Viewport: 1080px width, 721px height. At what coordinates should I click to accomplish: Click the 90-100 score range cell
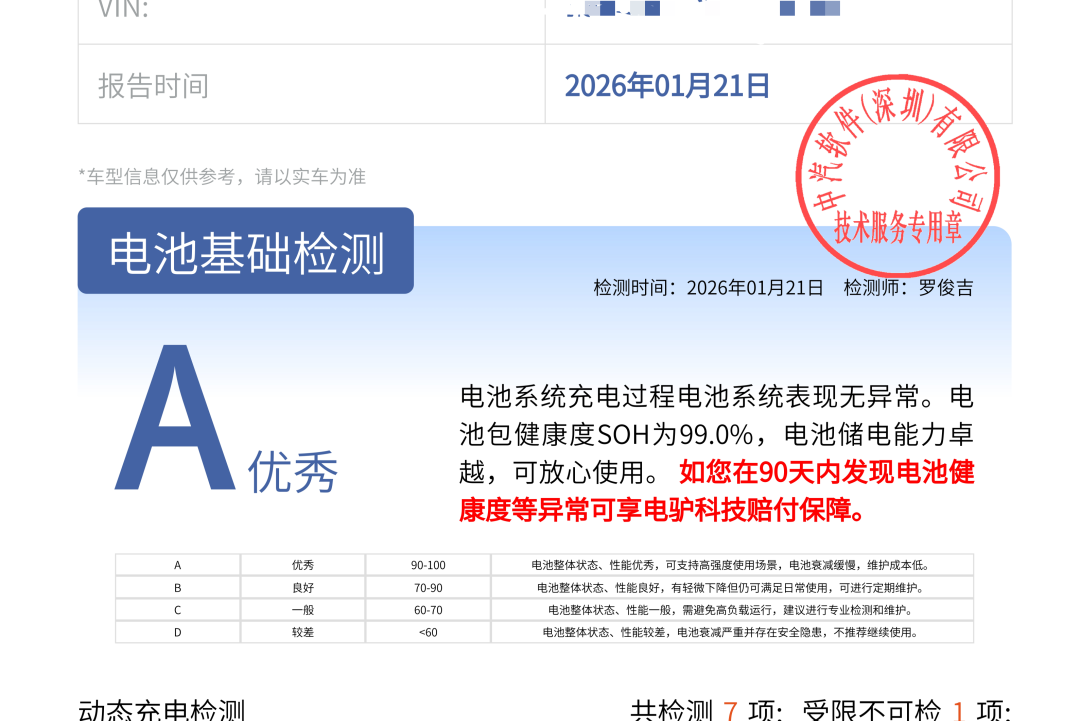coord(428,565)
